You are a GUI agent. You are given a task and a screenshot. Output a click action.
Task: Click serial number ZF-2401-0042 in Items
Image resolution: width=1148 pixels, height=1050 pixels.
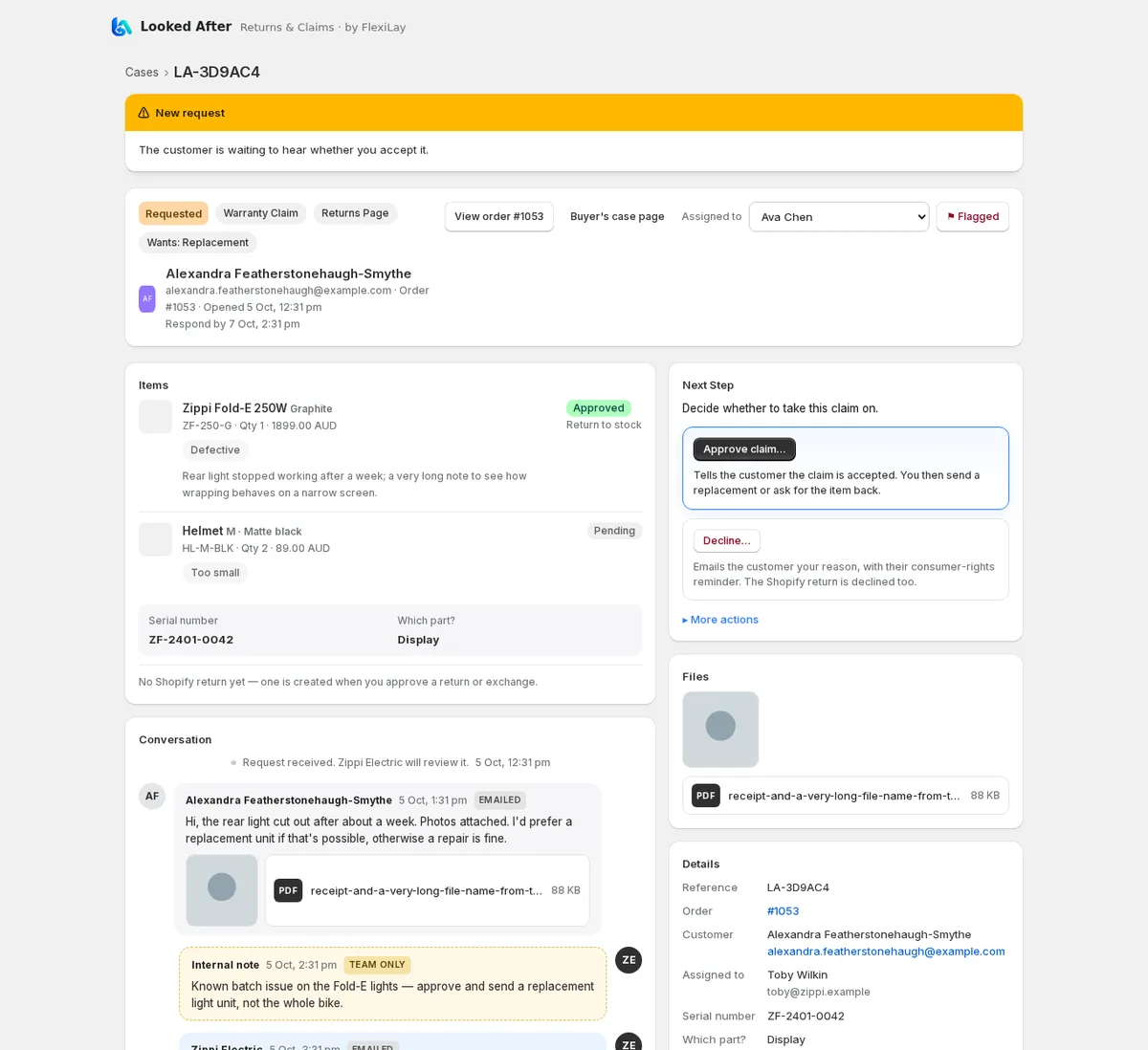[191, 640]
